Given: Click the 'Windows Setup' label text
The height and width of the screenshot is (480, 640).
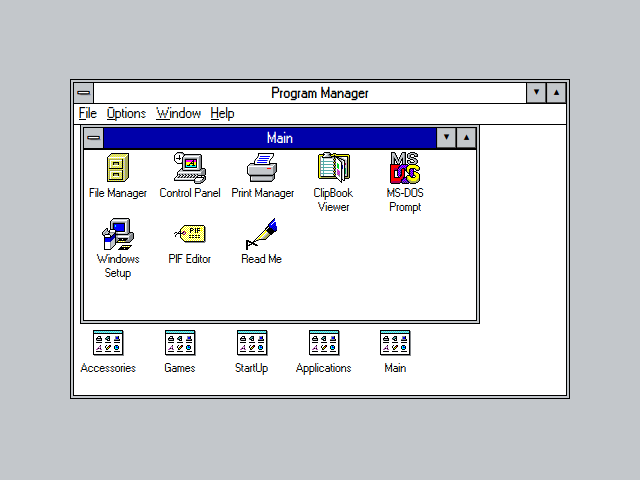Looking at the screenshot, I should 118,266.
